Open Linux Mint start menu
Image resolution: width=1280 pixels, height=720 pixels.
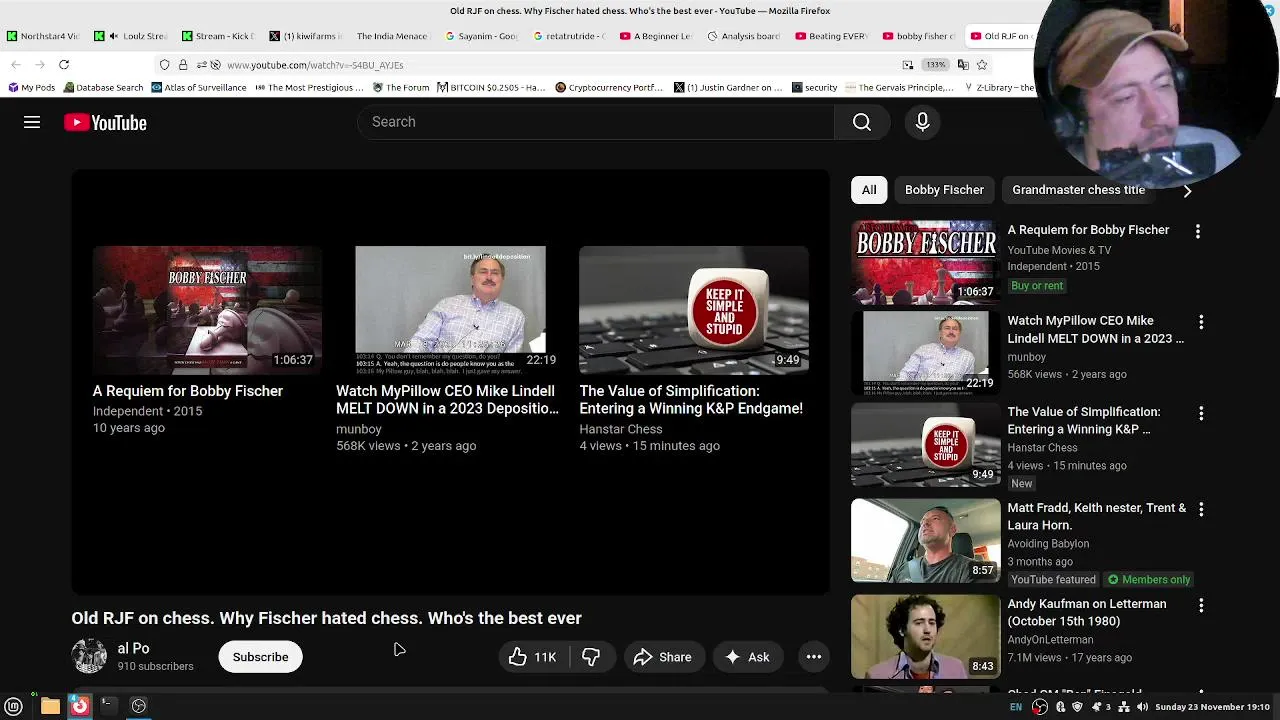pos(14,706)
